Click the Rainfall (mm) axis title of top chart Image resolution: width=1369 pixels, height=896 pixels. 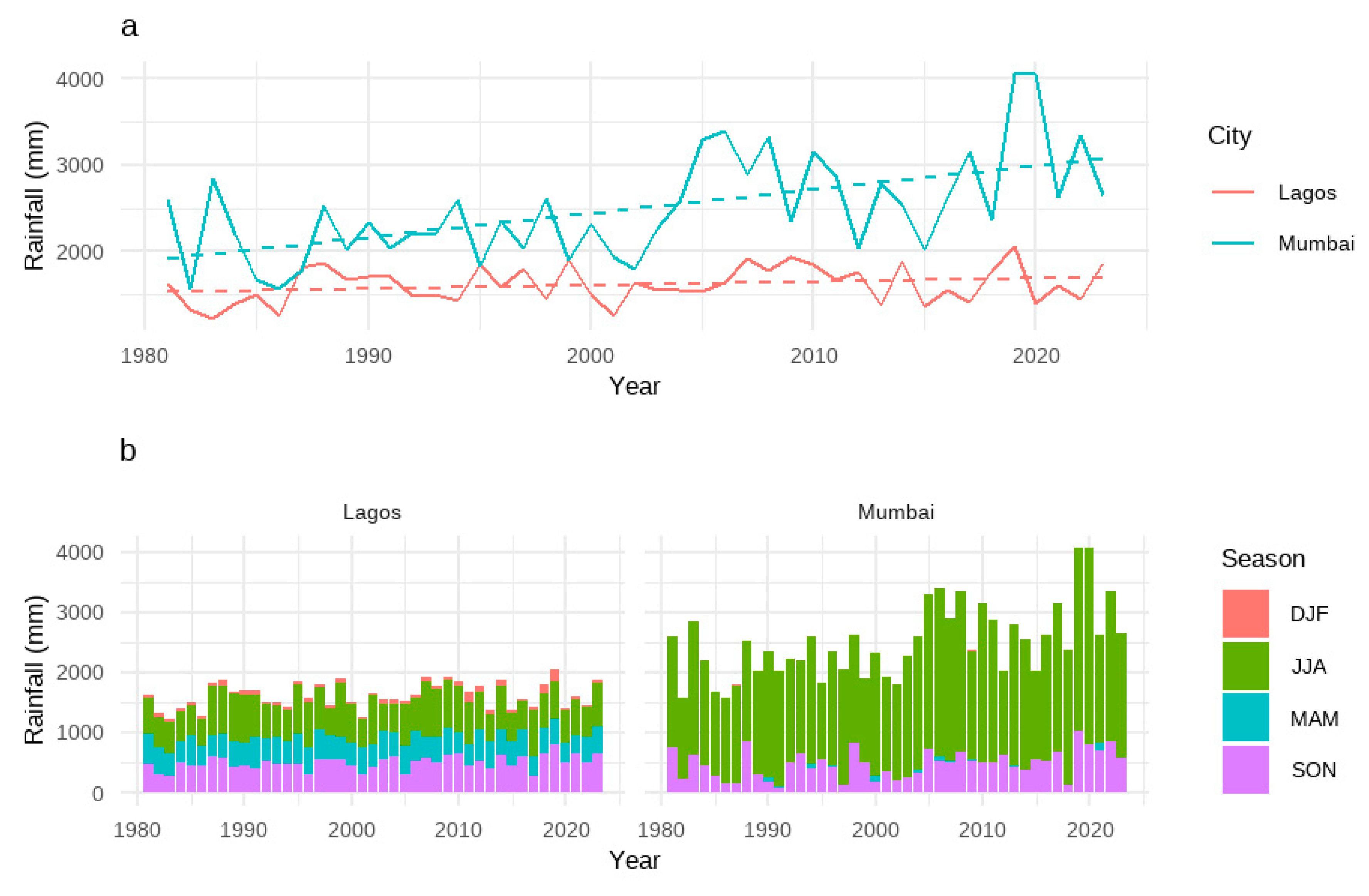pyautogui.click(x=35, y=195)
